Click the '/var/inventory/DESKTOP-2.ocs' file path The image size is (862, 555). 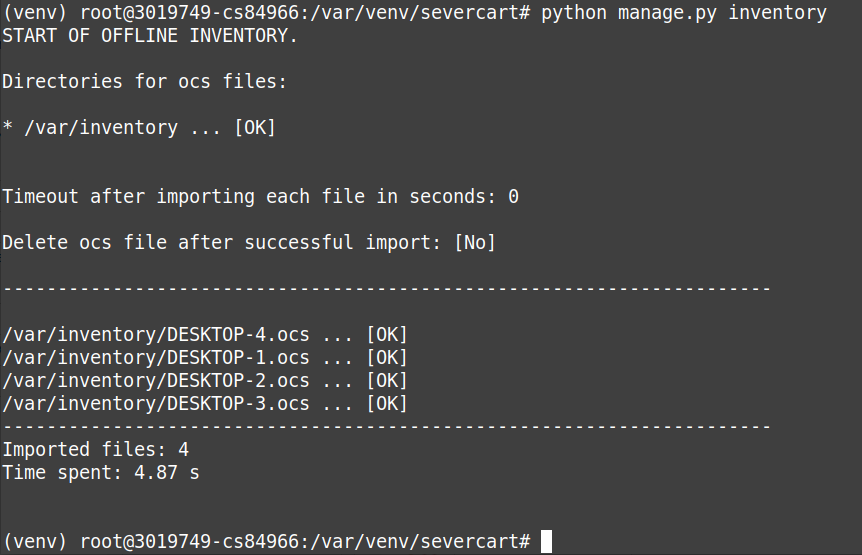[x=156, y=381]
